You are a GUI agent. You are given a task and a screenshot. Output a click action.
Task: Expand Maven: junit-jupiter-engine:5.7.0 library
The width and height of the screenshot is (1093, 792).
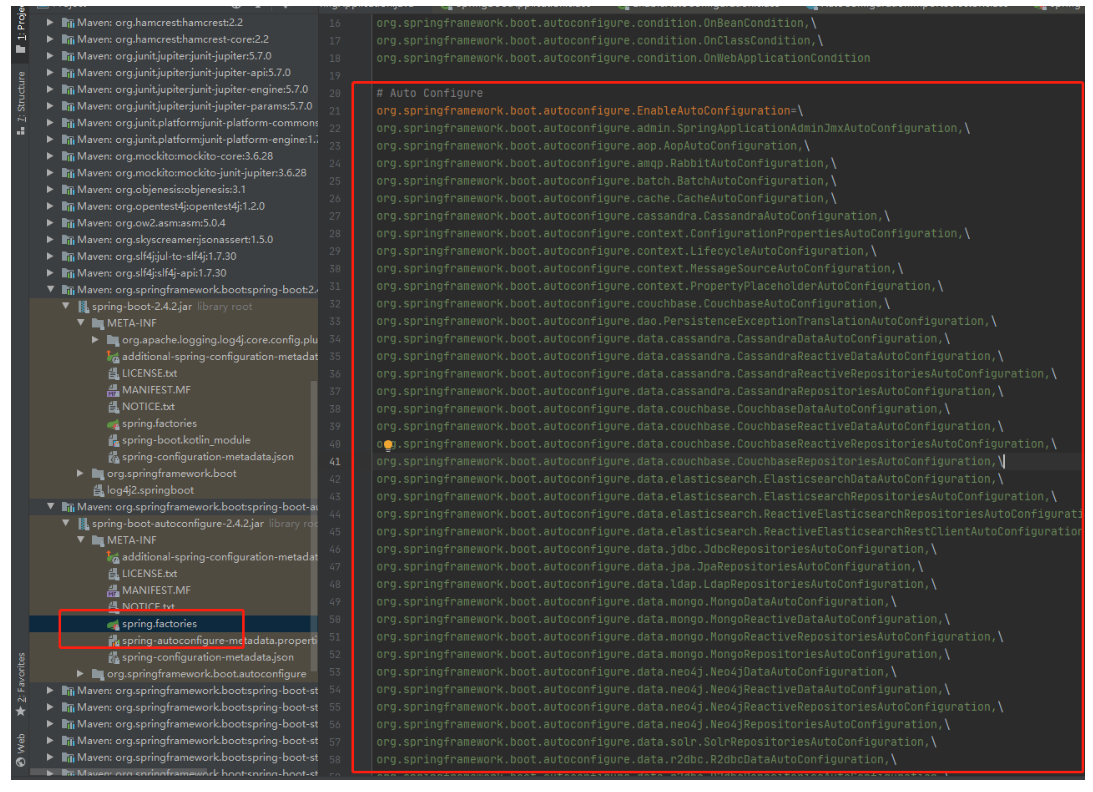pyautogui.click(x=50, y=90)
